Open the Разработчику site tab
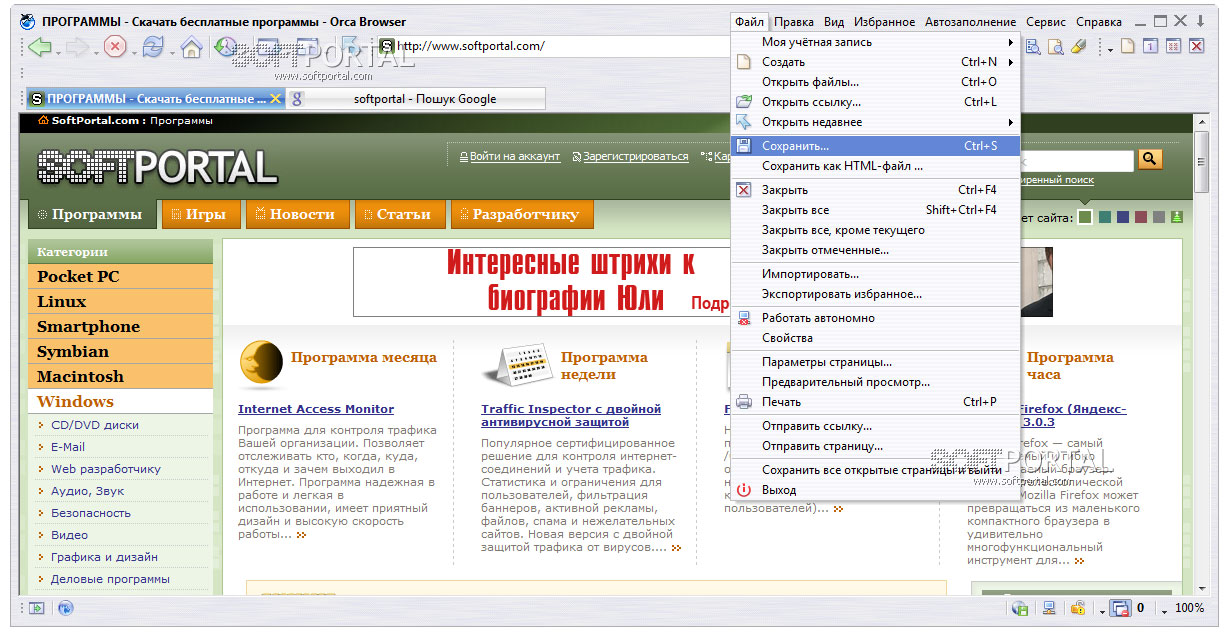1229x636 pixels. click(x=522, y=214)
